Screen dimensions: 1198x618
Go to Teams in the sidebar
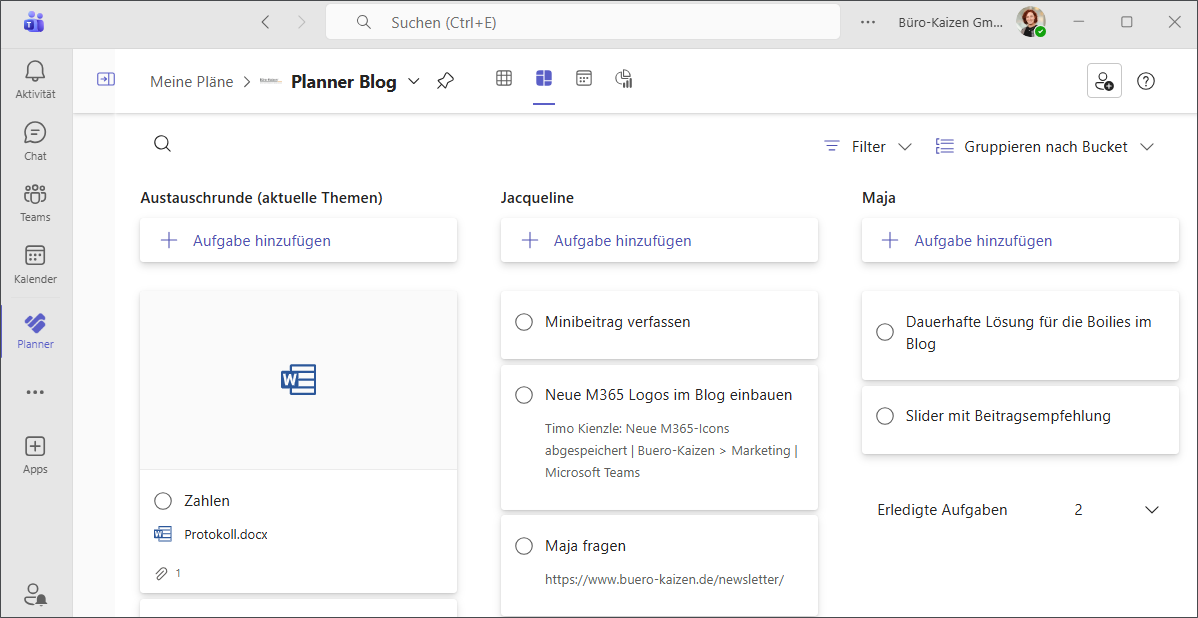click(35, 202)
